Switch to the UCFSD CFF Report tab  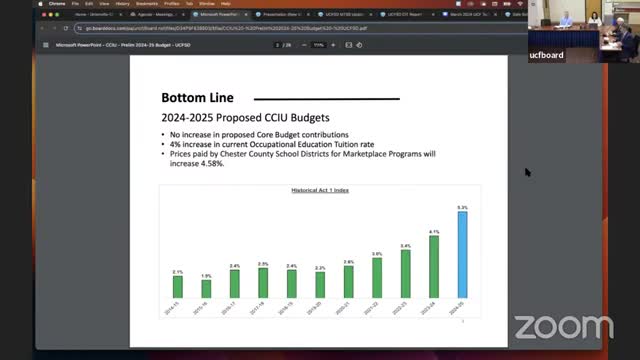click(x=406, y=14)
